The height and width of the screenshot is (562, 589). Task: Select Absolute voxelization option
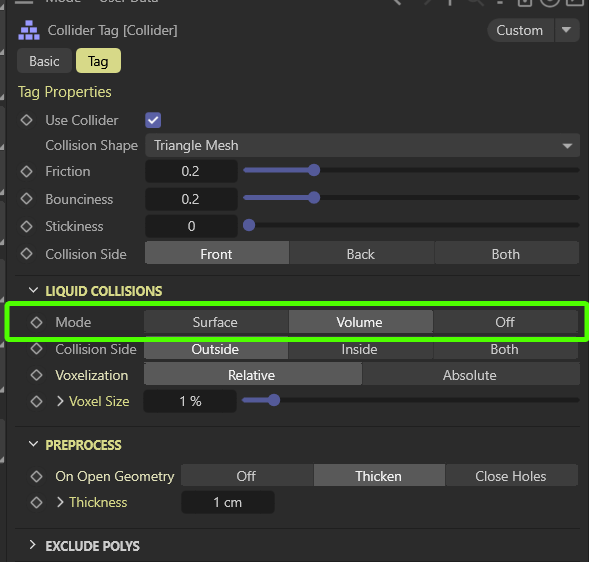(470, 375)
